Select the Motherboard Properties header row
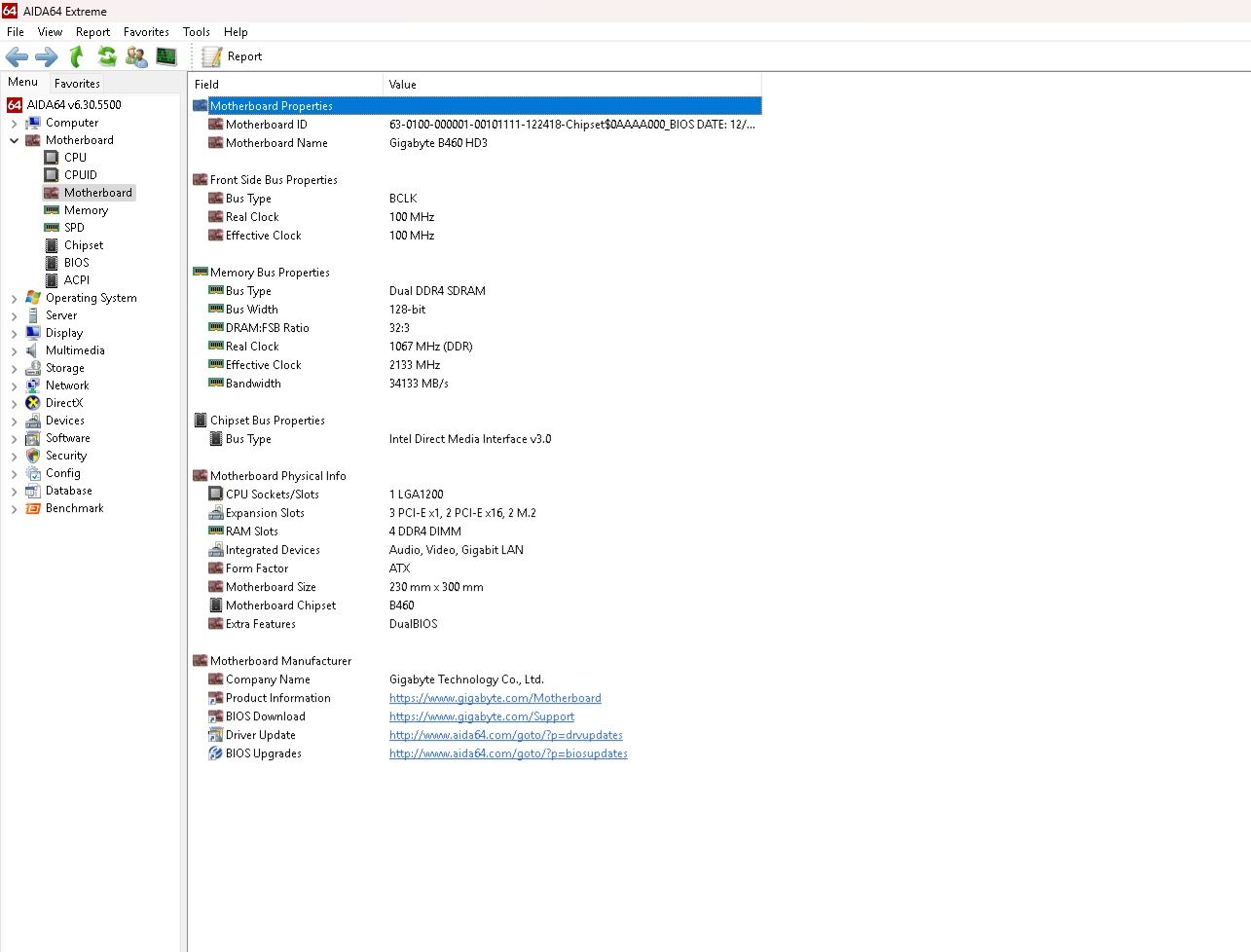 pos(476,106)
